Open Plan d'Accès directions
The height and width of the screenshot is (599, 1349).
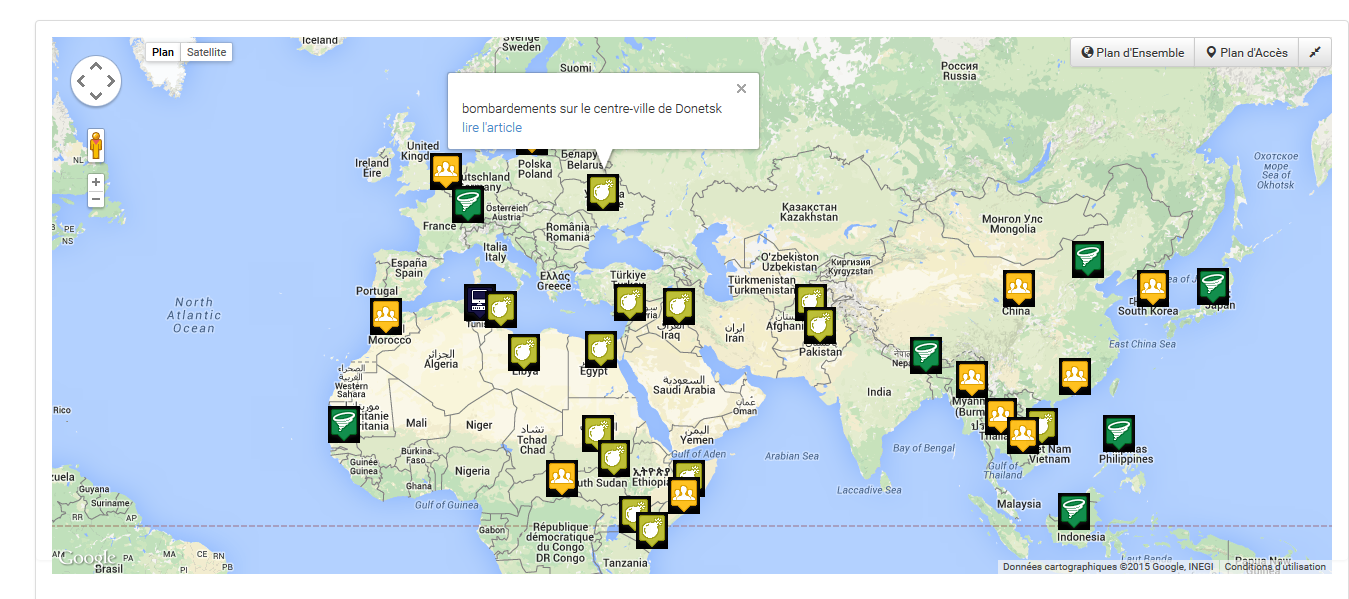[x=1247, y=53]
